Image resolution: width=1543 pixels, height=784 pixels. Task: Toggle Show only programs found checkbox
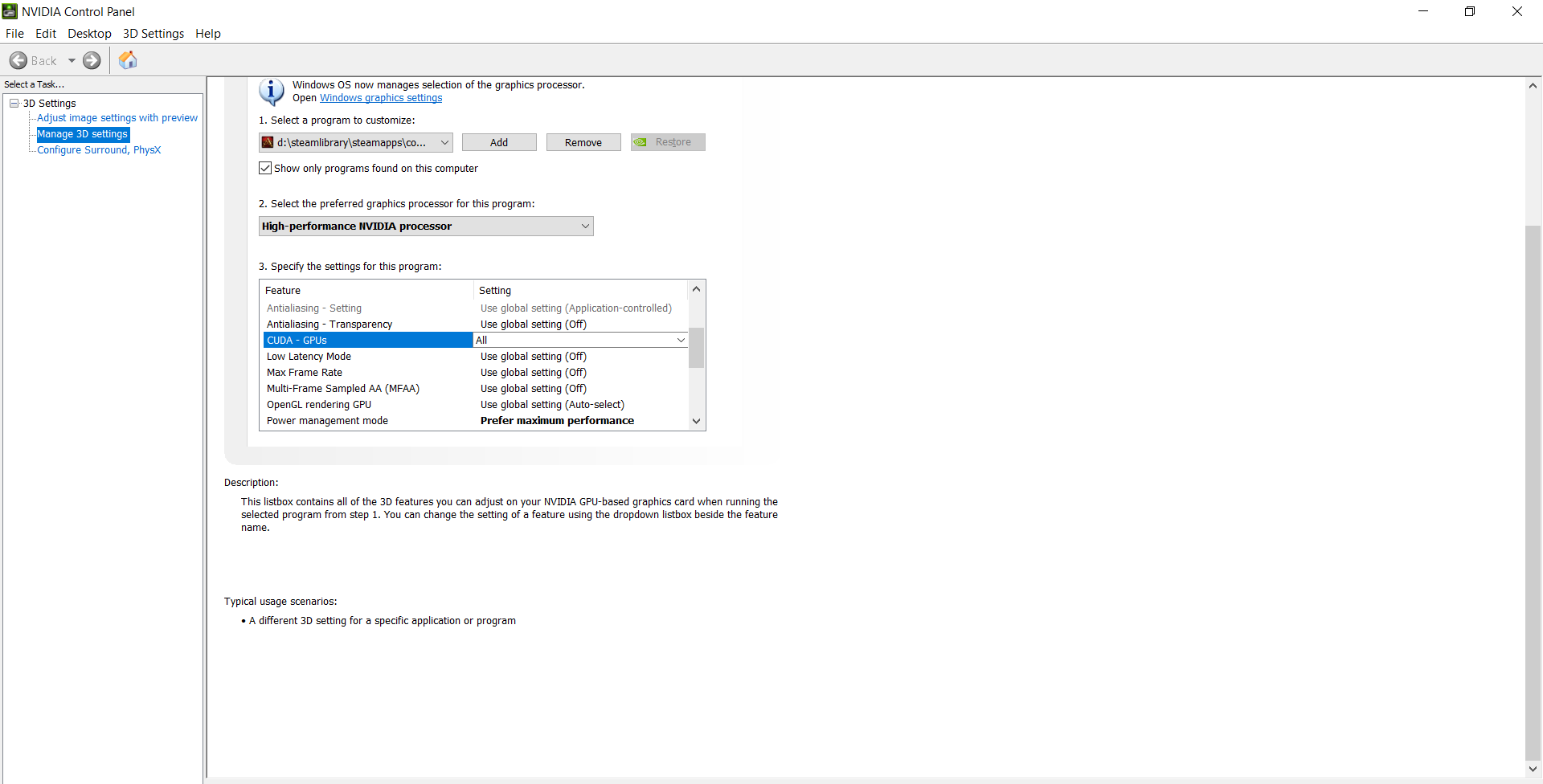(x=265, y=168)
